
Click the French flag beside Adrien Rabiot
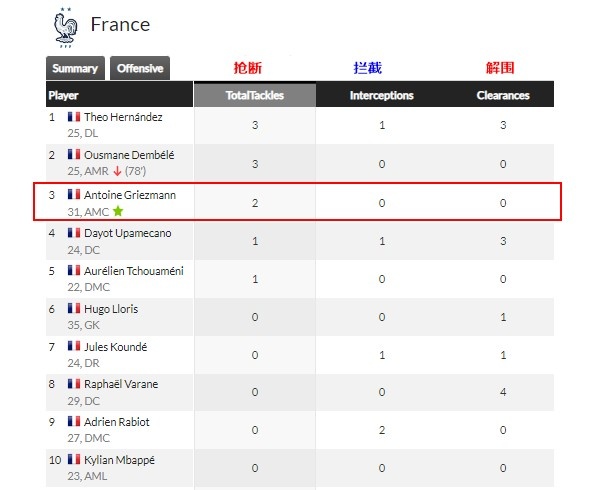tap(74, 421)
